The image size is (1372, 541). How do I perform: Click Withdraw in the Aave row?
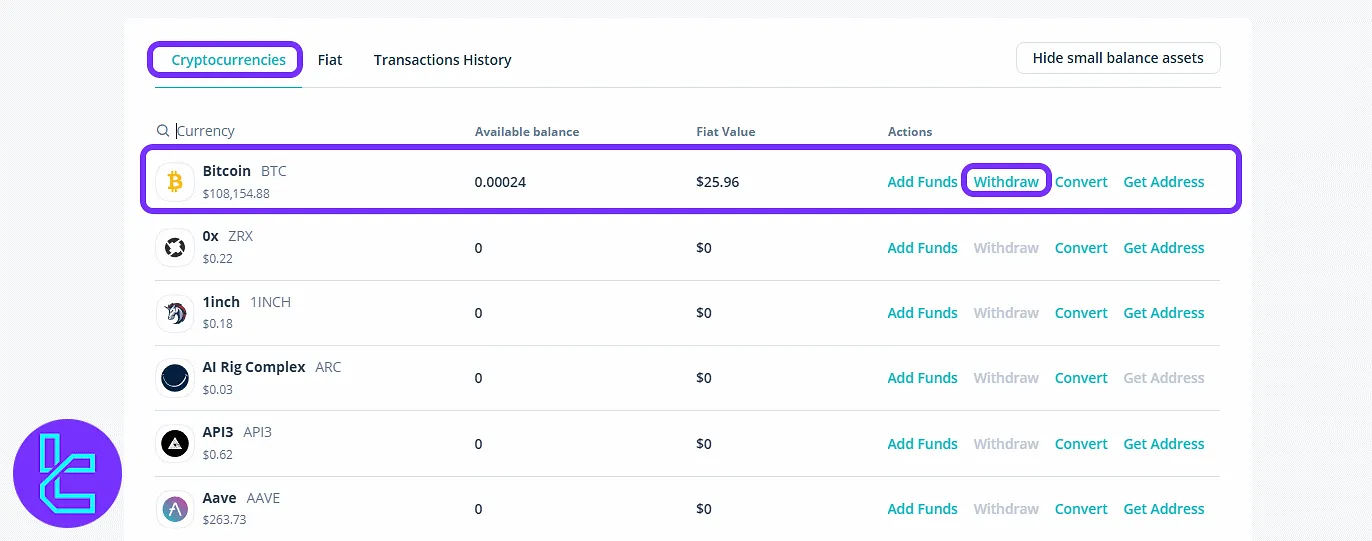point(1006,509)
